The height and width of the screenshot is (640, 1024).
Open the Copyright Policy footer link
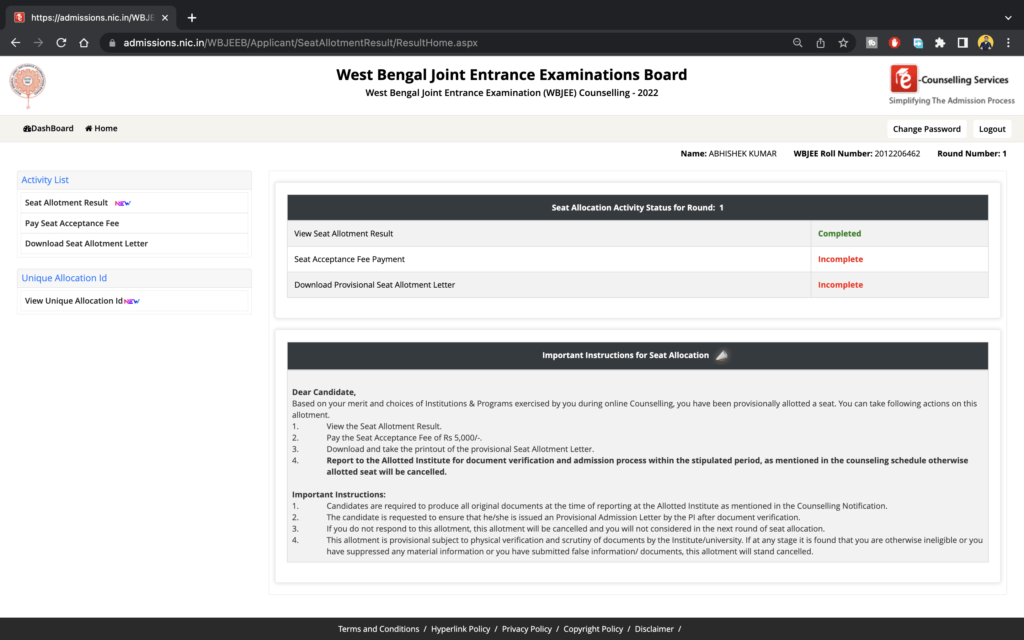[x=593, y=629]
